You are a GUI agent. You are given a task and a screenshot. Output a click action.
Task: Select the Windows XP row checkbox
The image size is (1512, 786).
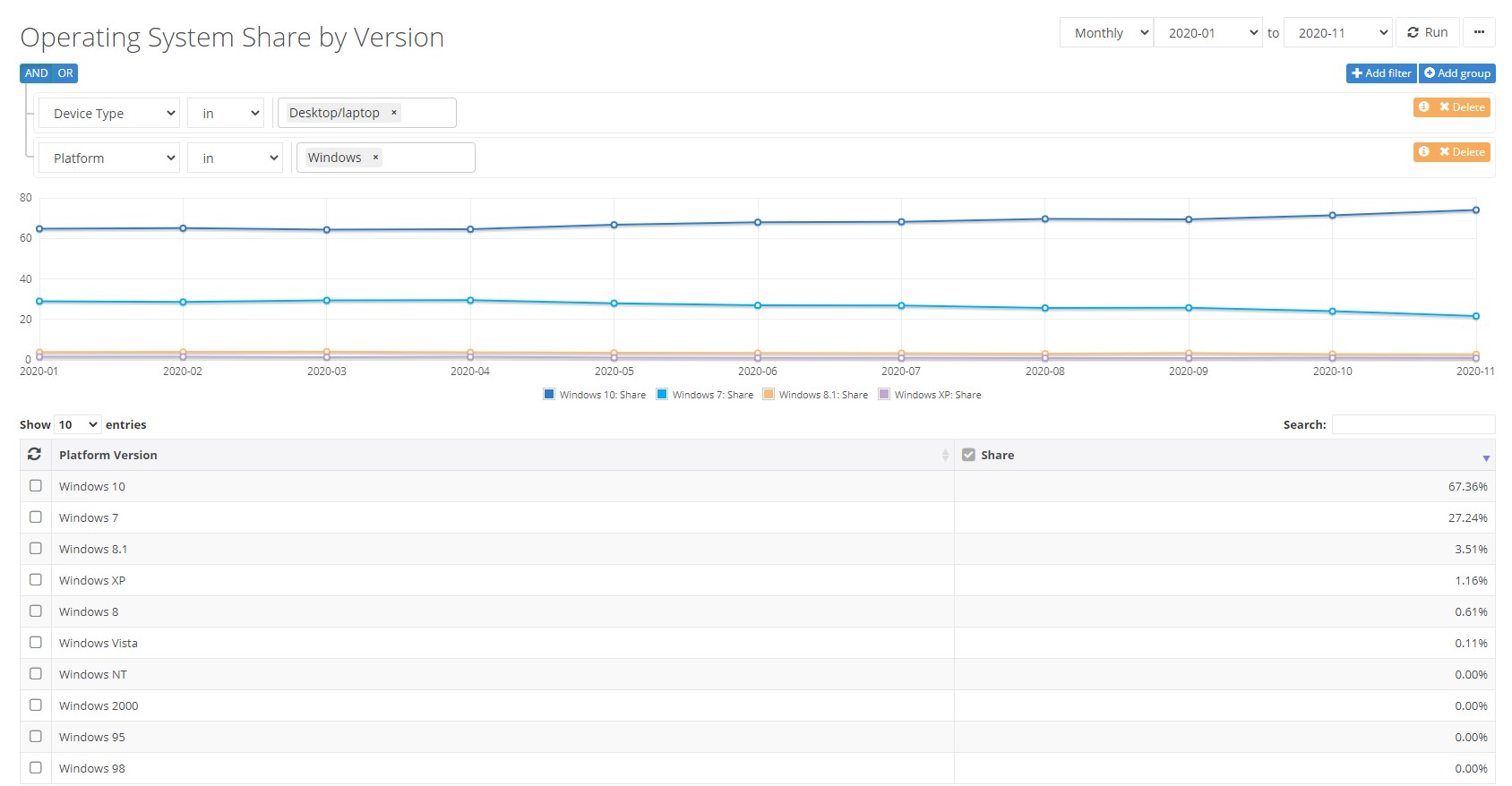click(36, 580)
